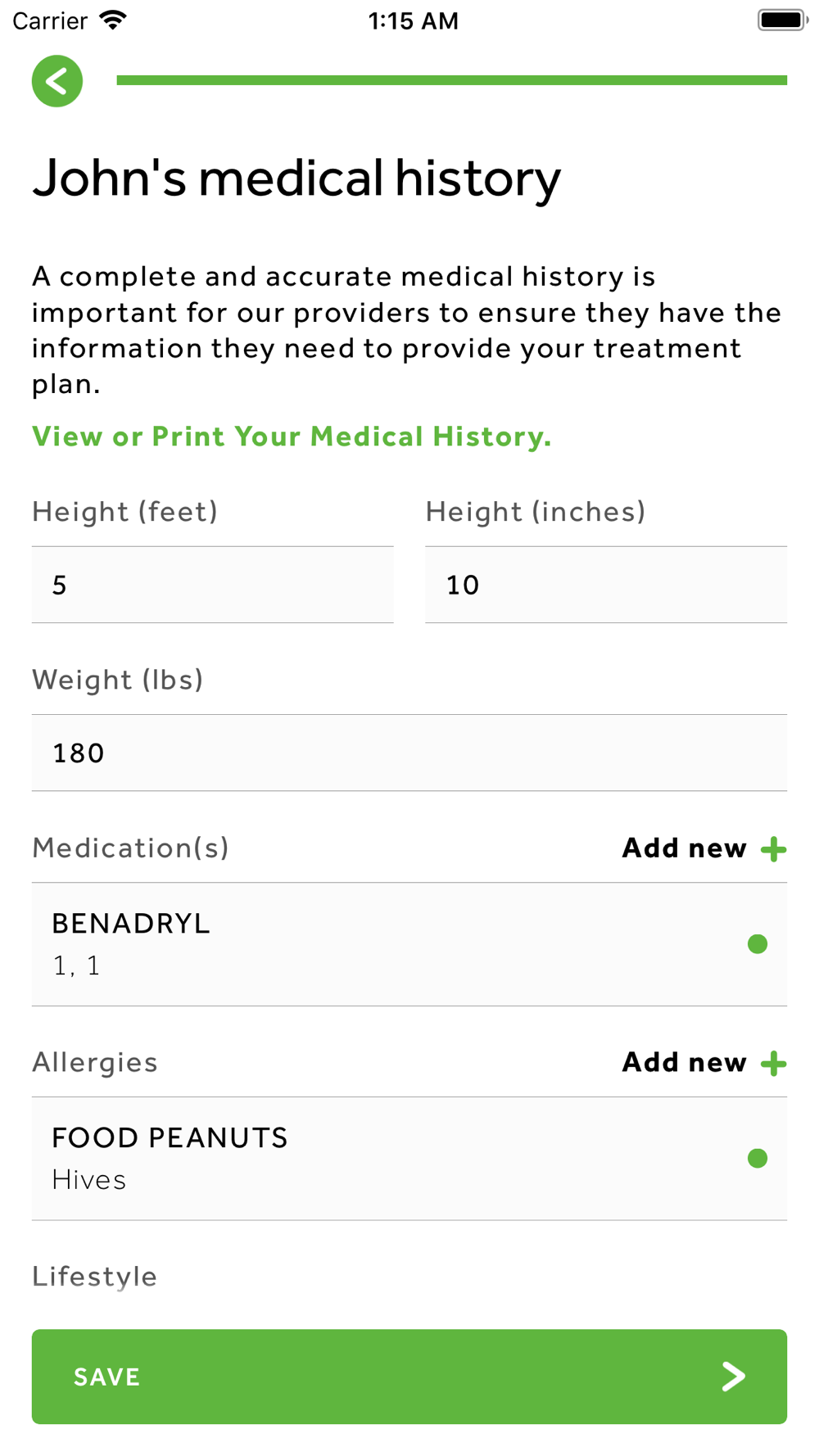
Task: Tap the green dot on BENADRYL row
Action: (x=758, y=944)
